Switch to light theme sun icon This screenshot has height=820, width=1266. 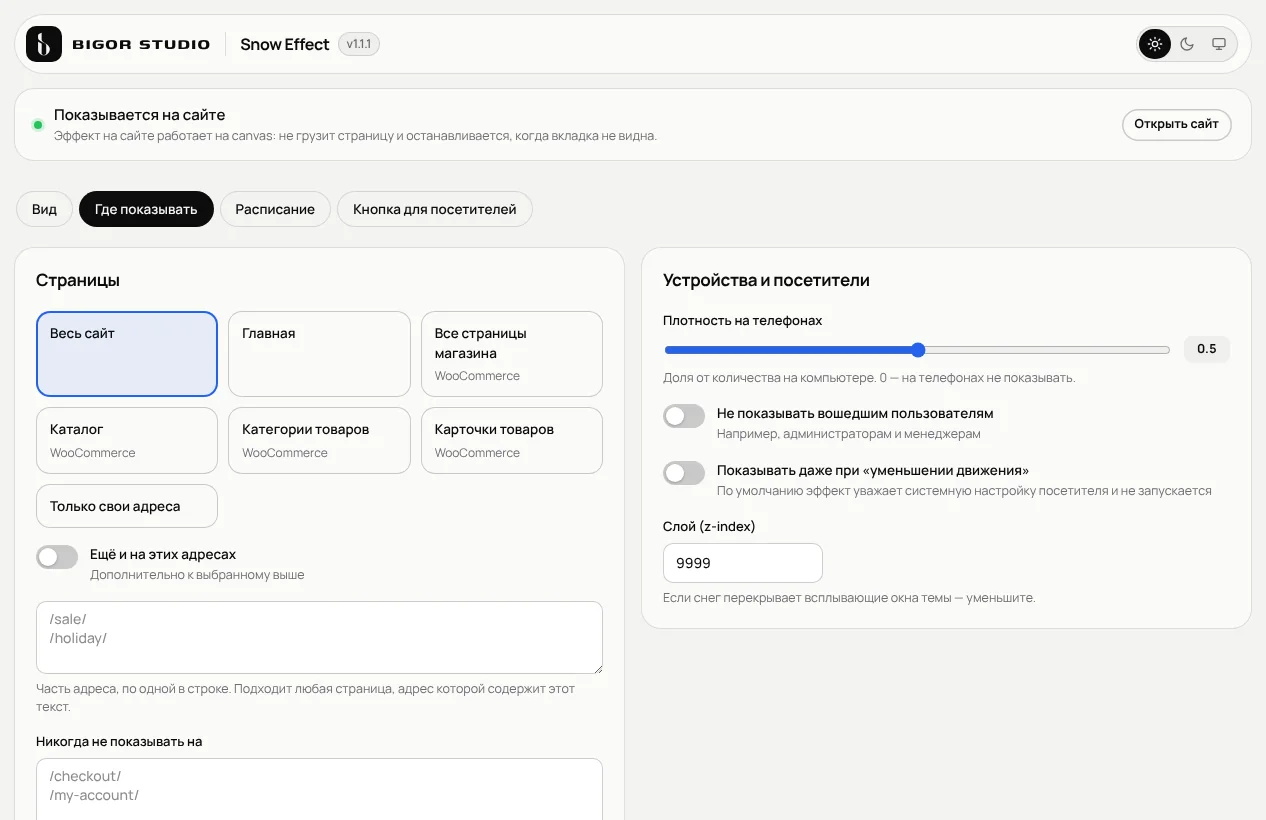(x=1155, y=44)
